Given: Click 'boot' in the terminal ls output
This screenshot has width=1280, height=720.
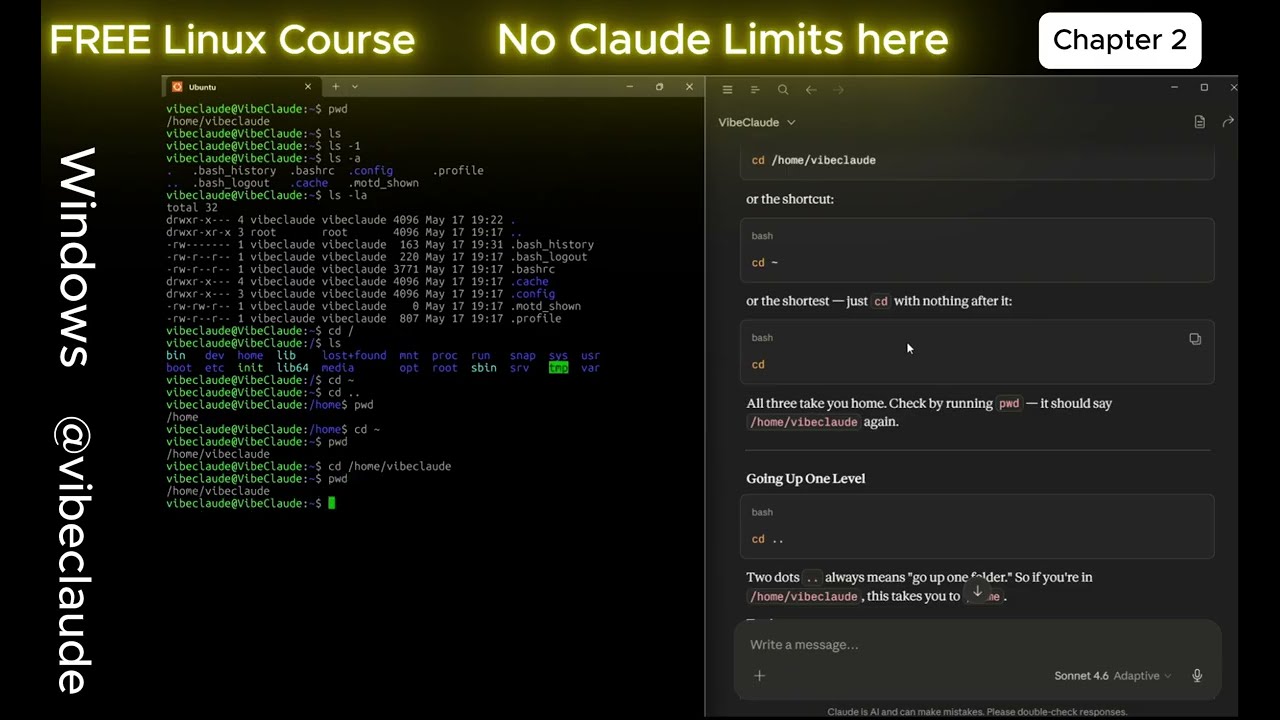Looking at the screenshot, I should click(179, 368).
